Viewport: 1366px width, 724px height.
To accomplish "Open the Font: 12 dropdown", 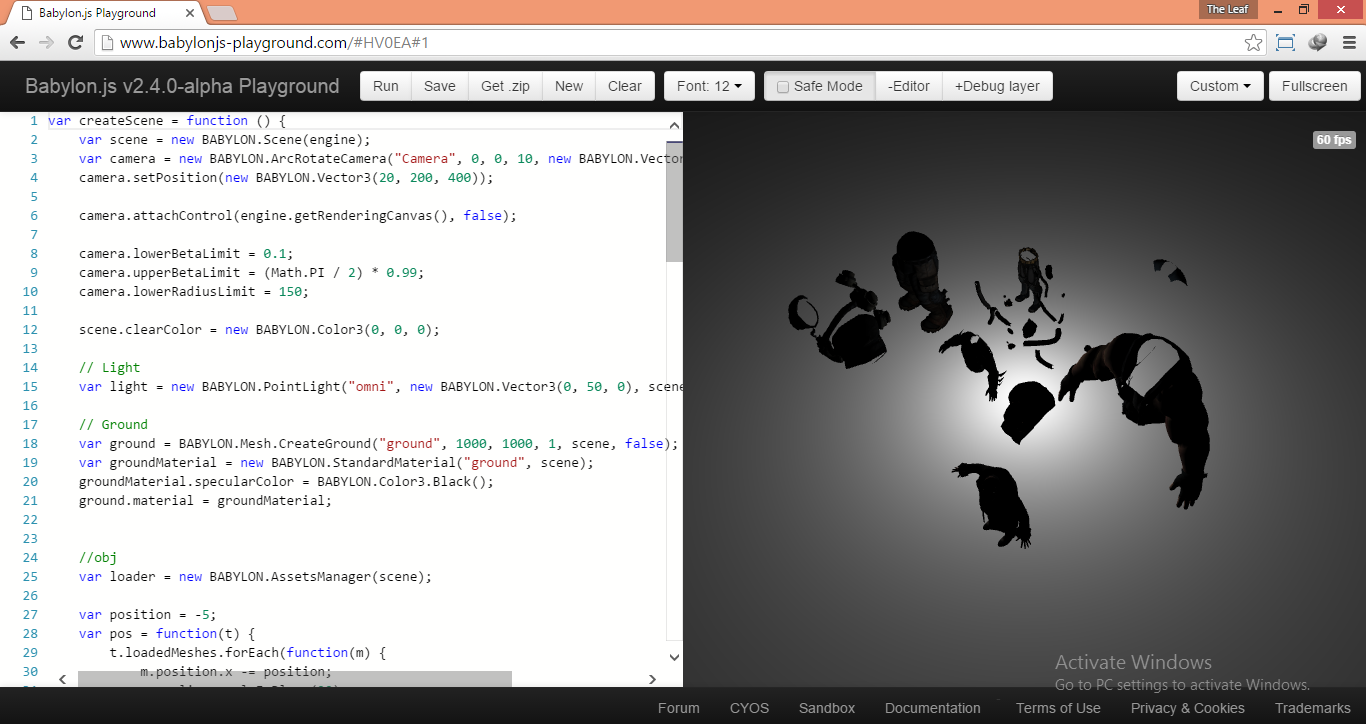I will (x=709, y=86).
